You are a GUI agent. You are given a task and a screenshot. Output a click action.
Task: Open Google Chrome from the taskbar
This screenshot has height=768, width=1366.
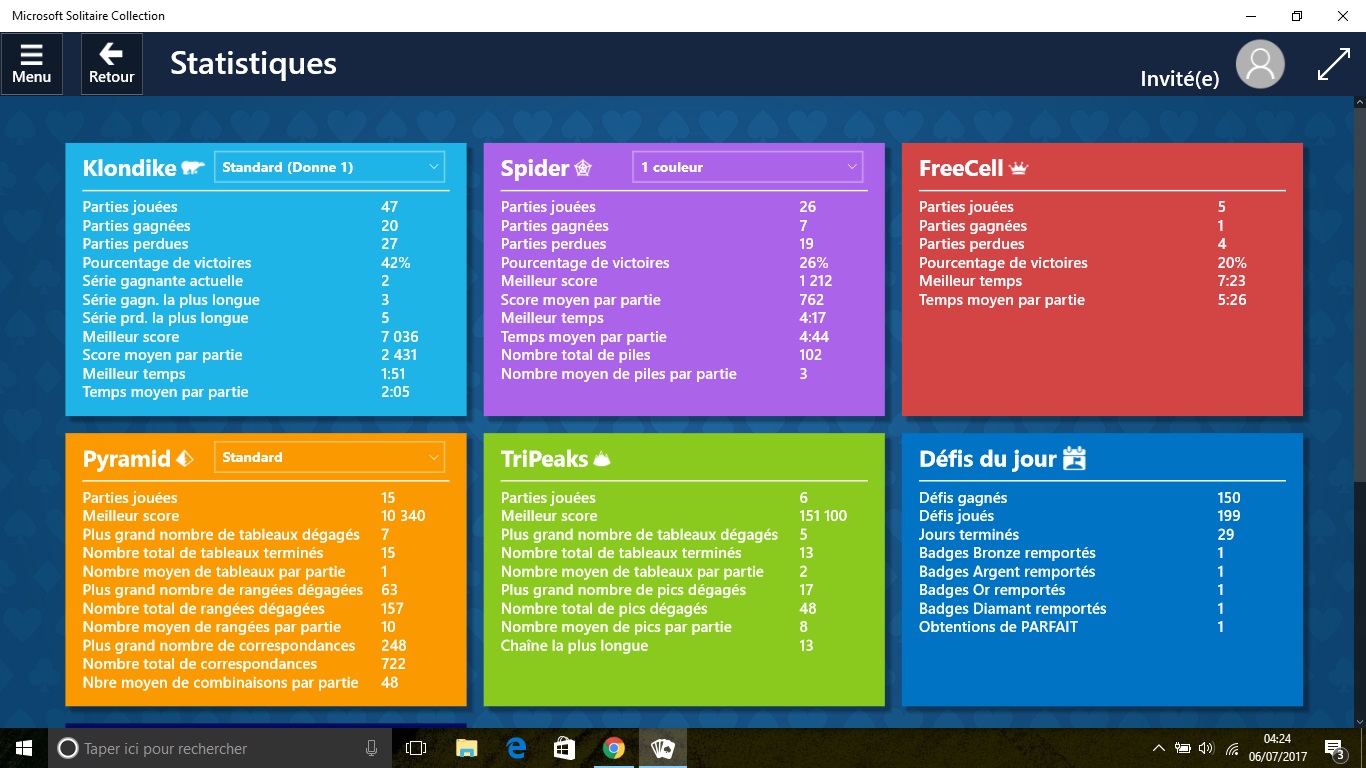pyautogui.click(x=614, y=748)
